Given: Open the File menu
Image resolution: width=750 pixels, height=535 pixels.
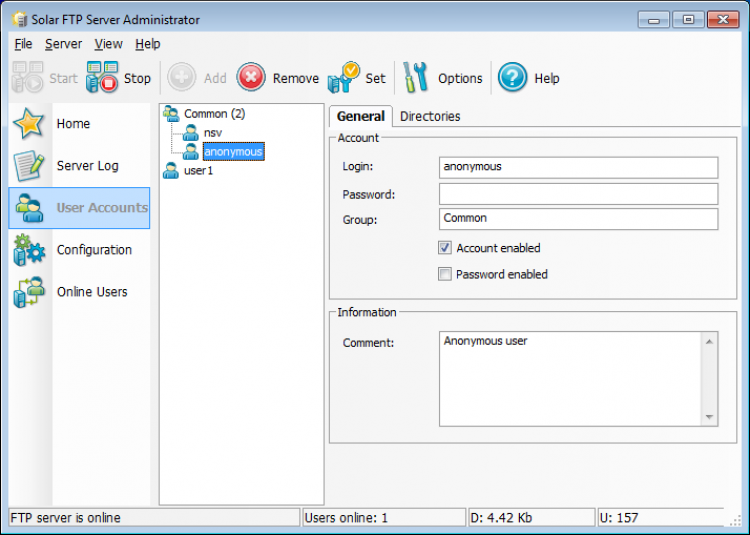Looking at the screenshot, I should pos(23,44).
